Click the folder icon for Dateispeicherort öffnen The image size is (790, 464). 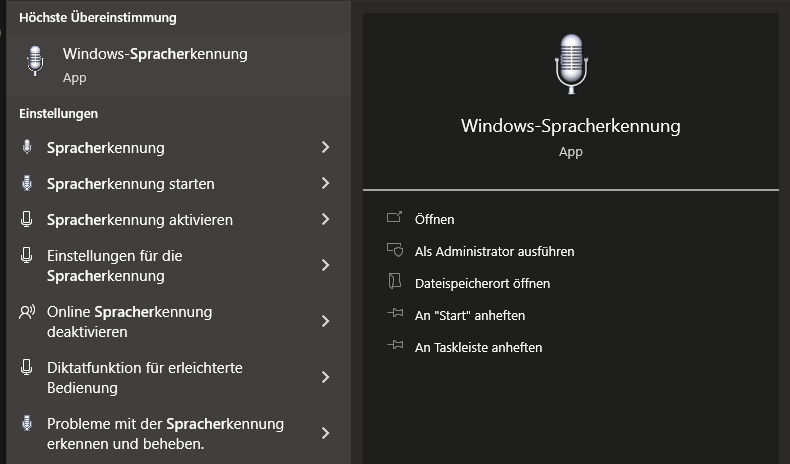tap(394, 281)
